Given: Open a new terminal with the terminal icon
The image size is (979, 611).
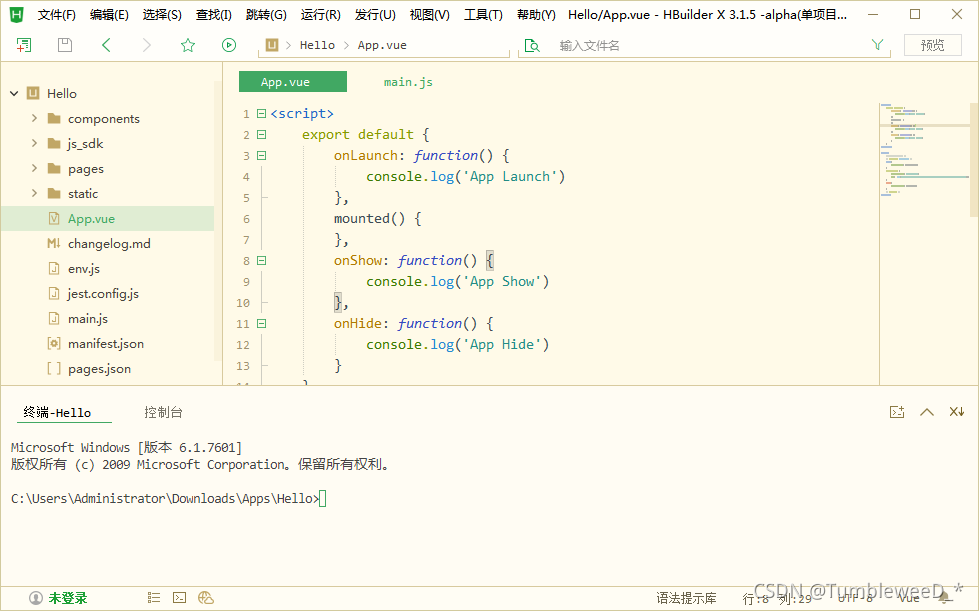Looking at the screenshot, I should 897,411.
